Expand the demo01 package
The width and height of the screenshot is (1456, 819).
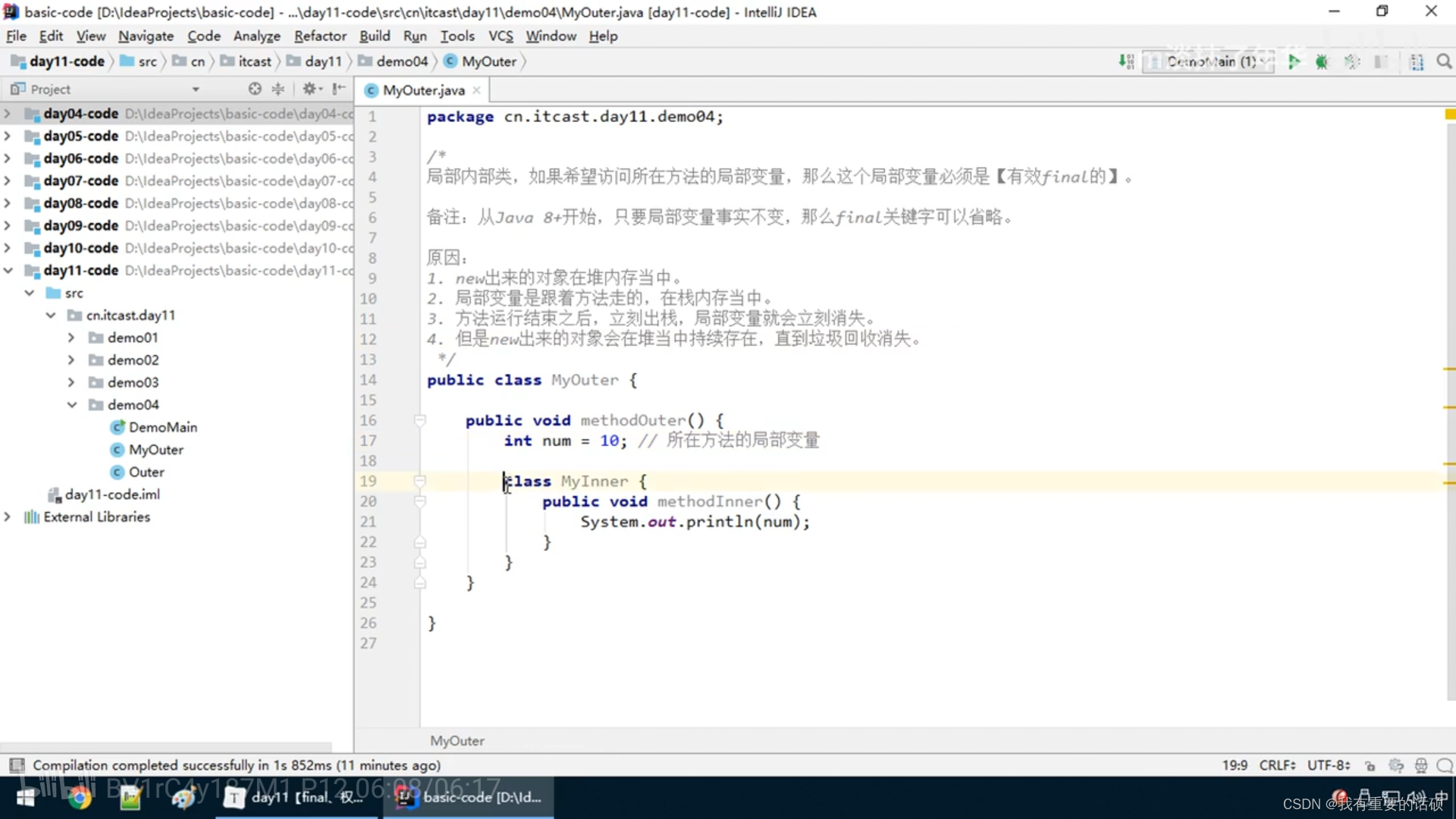[71, 337]
